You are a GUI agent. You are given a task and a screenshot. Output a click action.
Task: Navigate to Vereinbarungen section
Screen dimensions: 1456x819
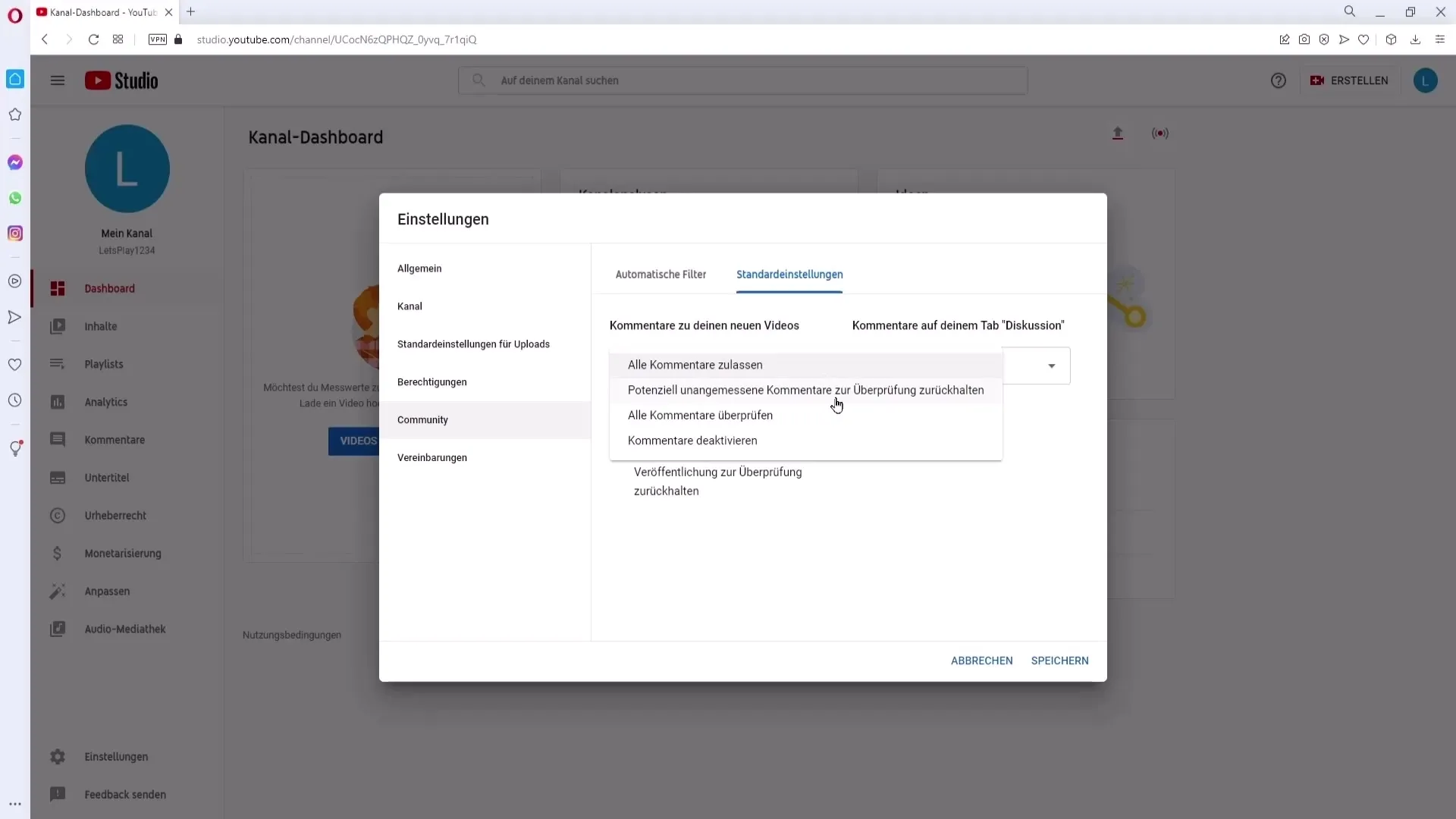pos(433,457)
